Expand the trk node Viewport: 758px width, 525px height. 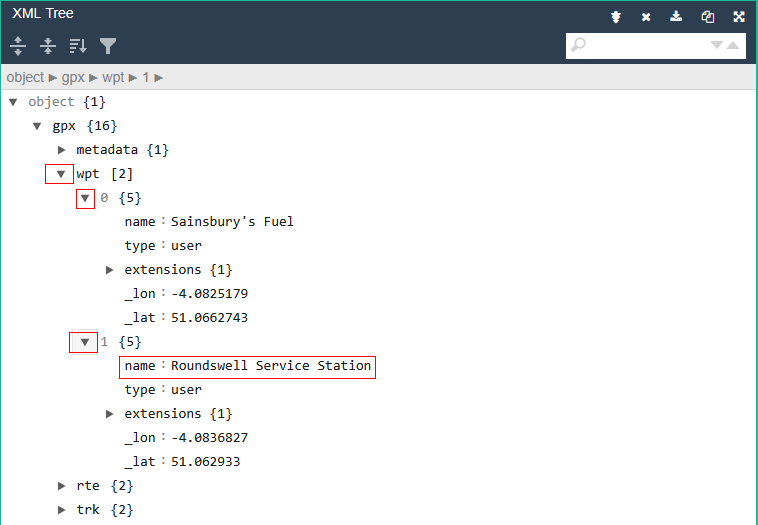tap(62, 510)
